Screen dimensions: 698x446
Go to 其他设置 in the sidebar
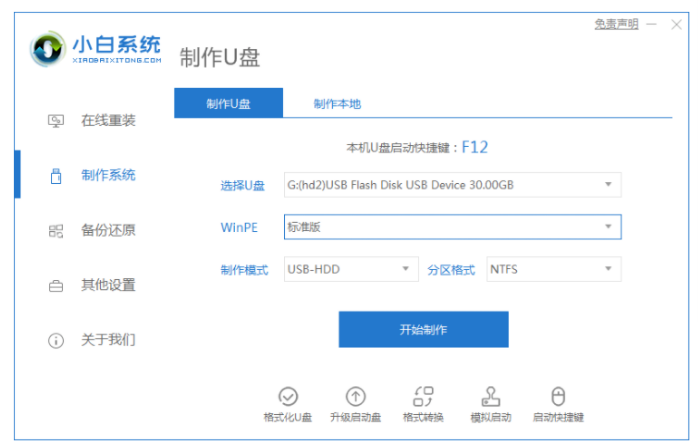coord(107,285)
